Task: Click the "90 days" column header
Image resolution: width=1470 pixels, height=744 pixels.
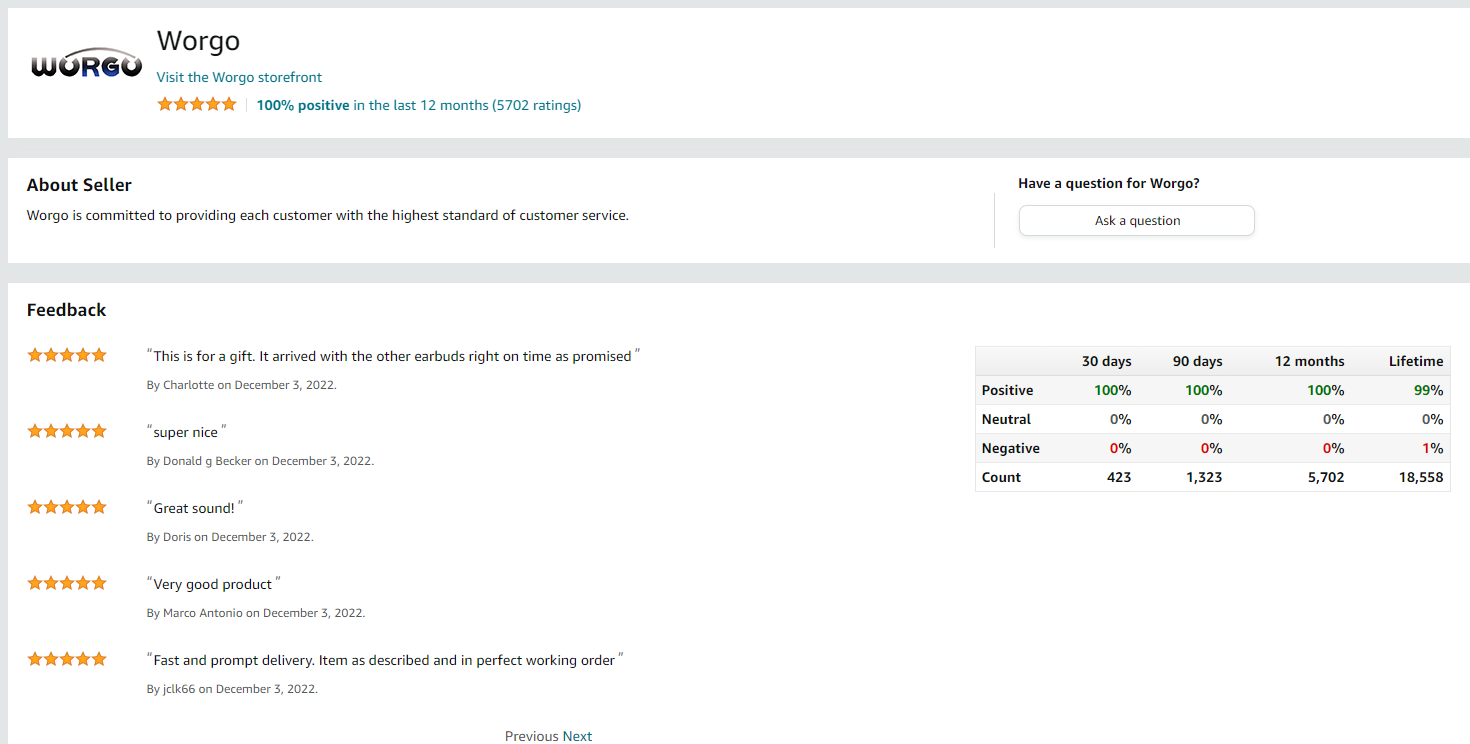Action: (x=1197, y=361)
